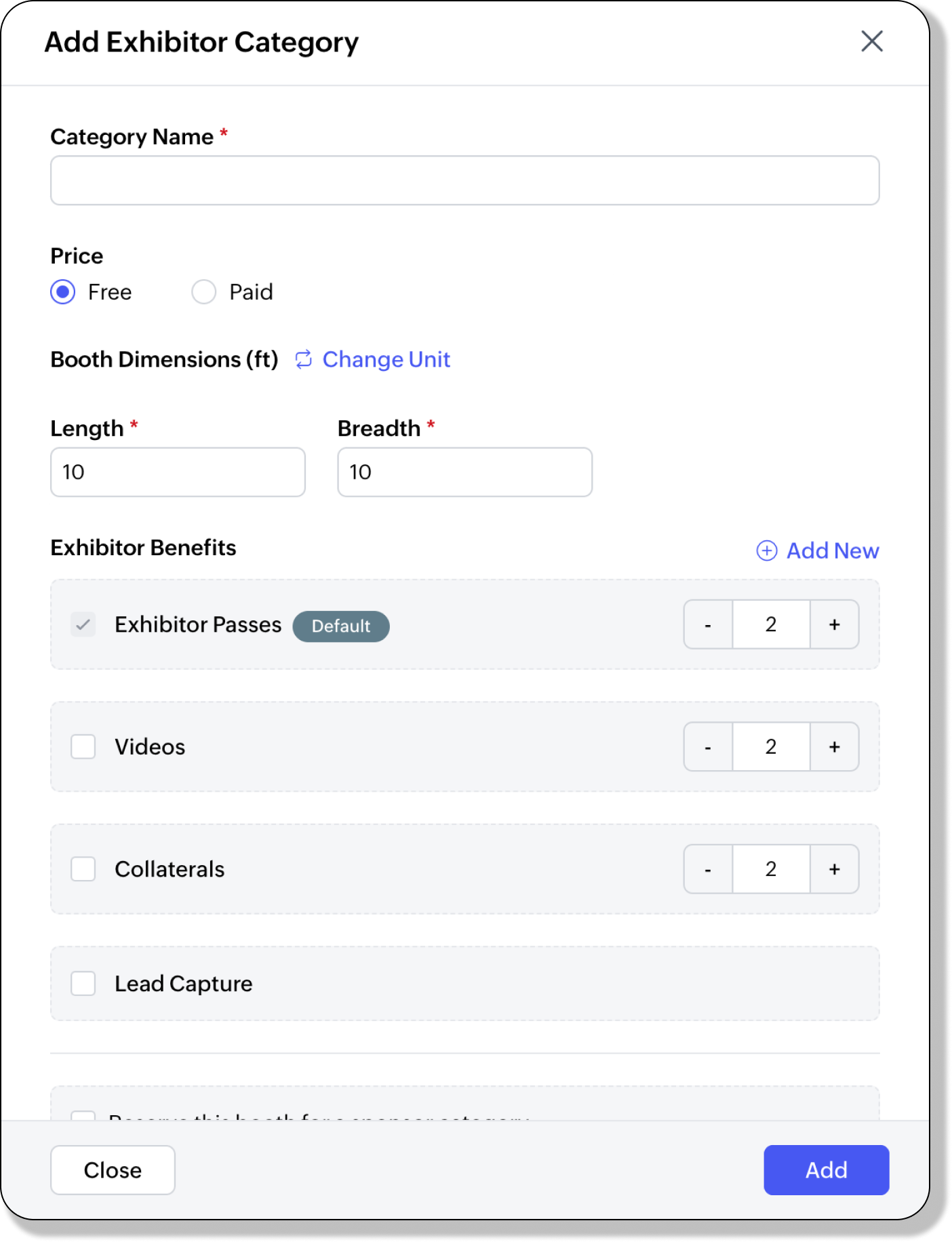Screen dimensions: 952x1242
Task: Click the Length input field
Action: tap(178, 472)
